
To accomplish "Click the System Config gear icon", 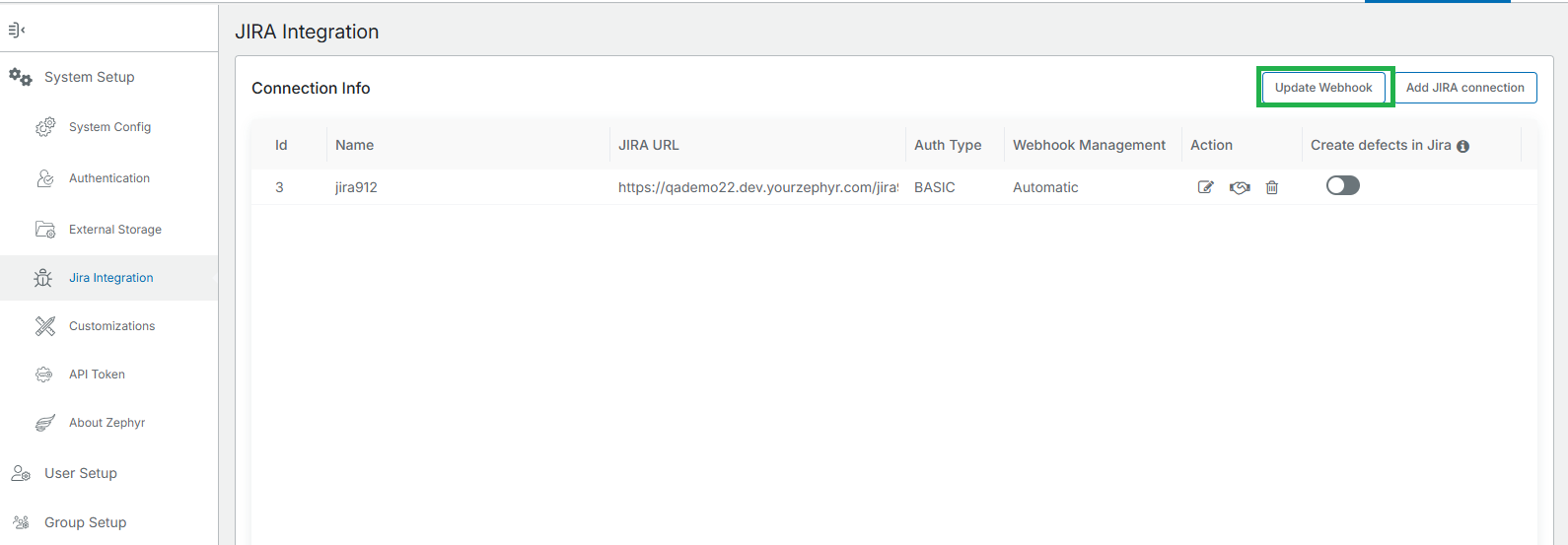I will coord(45,127).
